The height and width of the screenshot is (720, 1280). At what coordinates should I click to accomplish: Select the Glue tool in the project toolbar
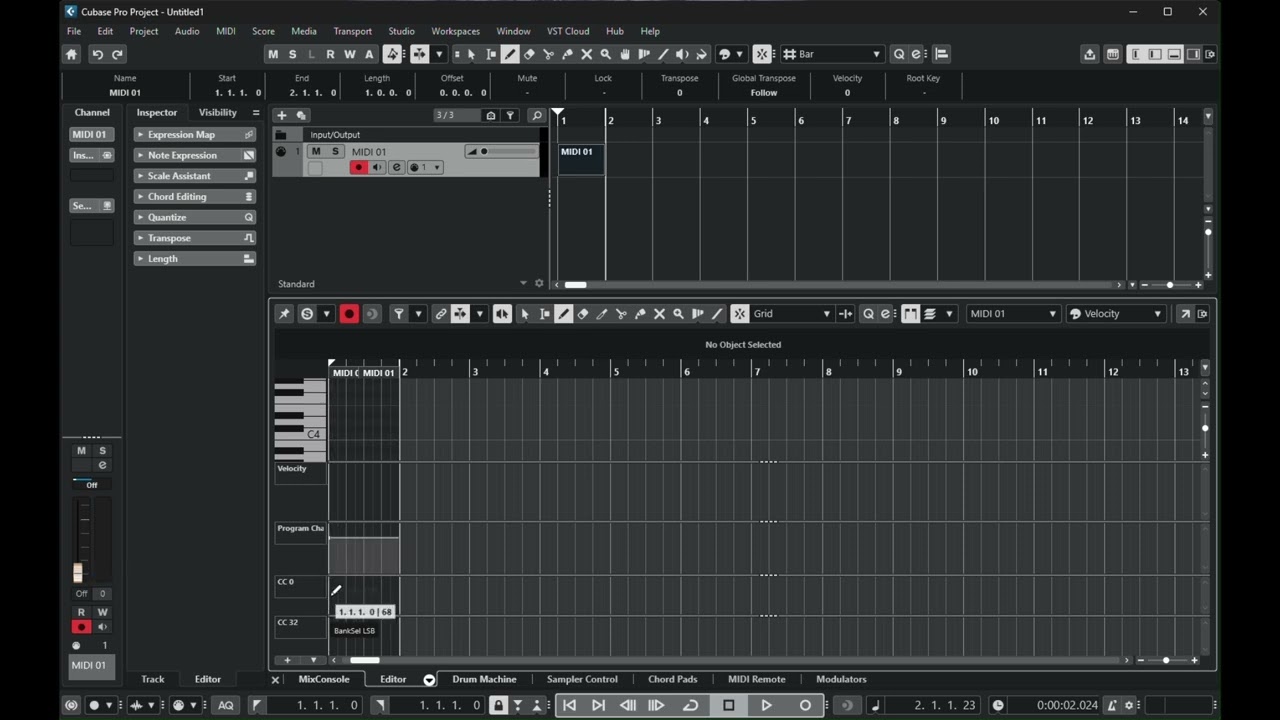point(567,54)
